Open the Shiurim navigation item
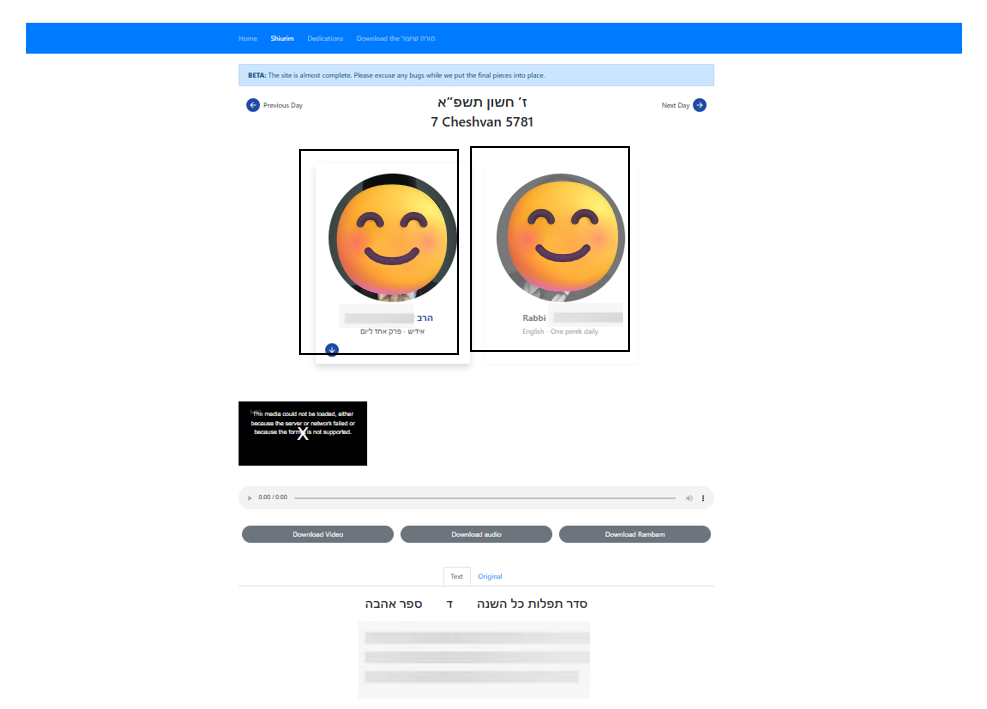The width and height of the screenshot is (987, 709). coord(282,39)
